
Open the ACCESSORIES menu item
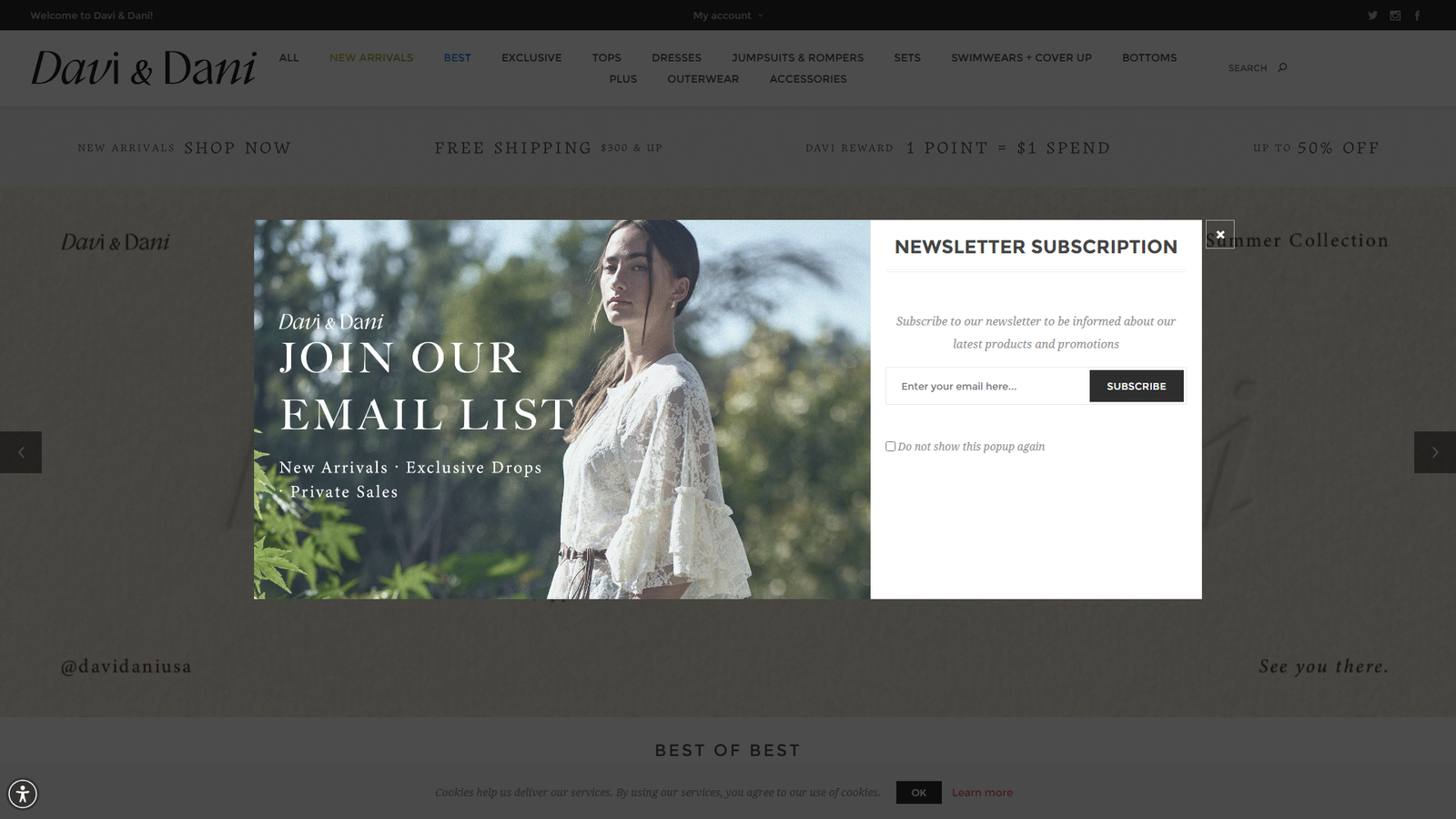coord(808,79)
